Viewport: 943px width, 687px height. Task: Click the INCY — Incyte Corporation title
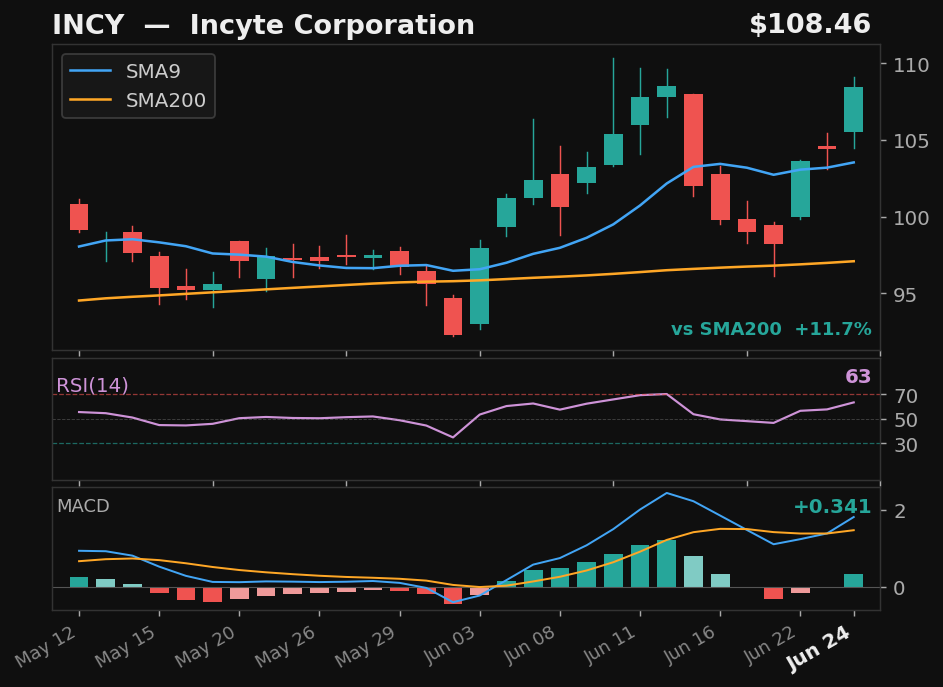263,25
